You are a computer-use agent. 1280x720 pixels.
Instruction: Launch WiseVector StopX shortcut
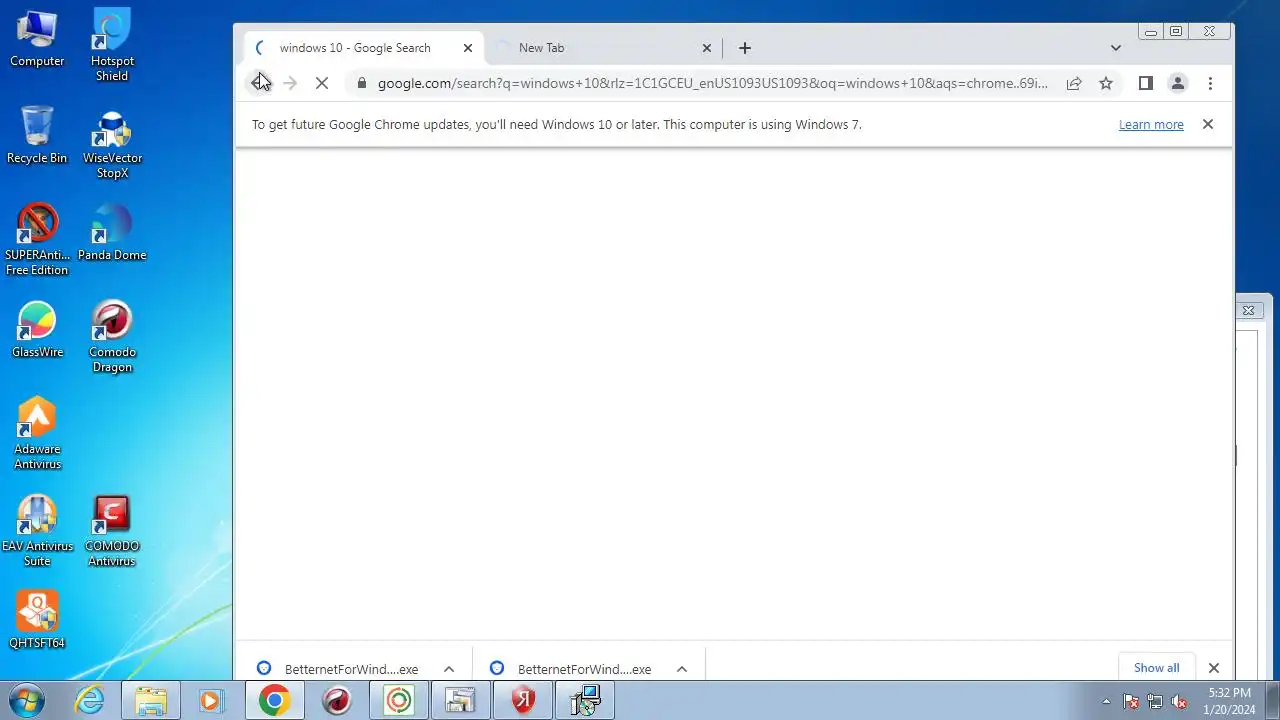(x=112, y=142)
